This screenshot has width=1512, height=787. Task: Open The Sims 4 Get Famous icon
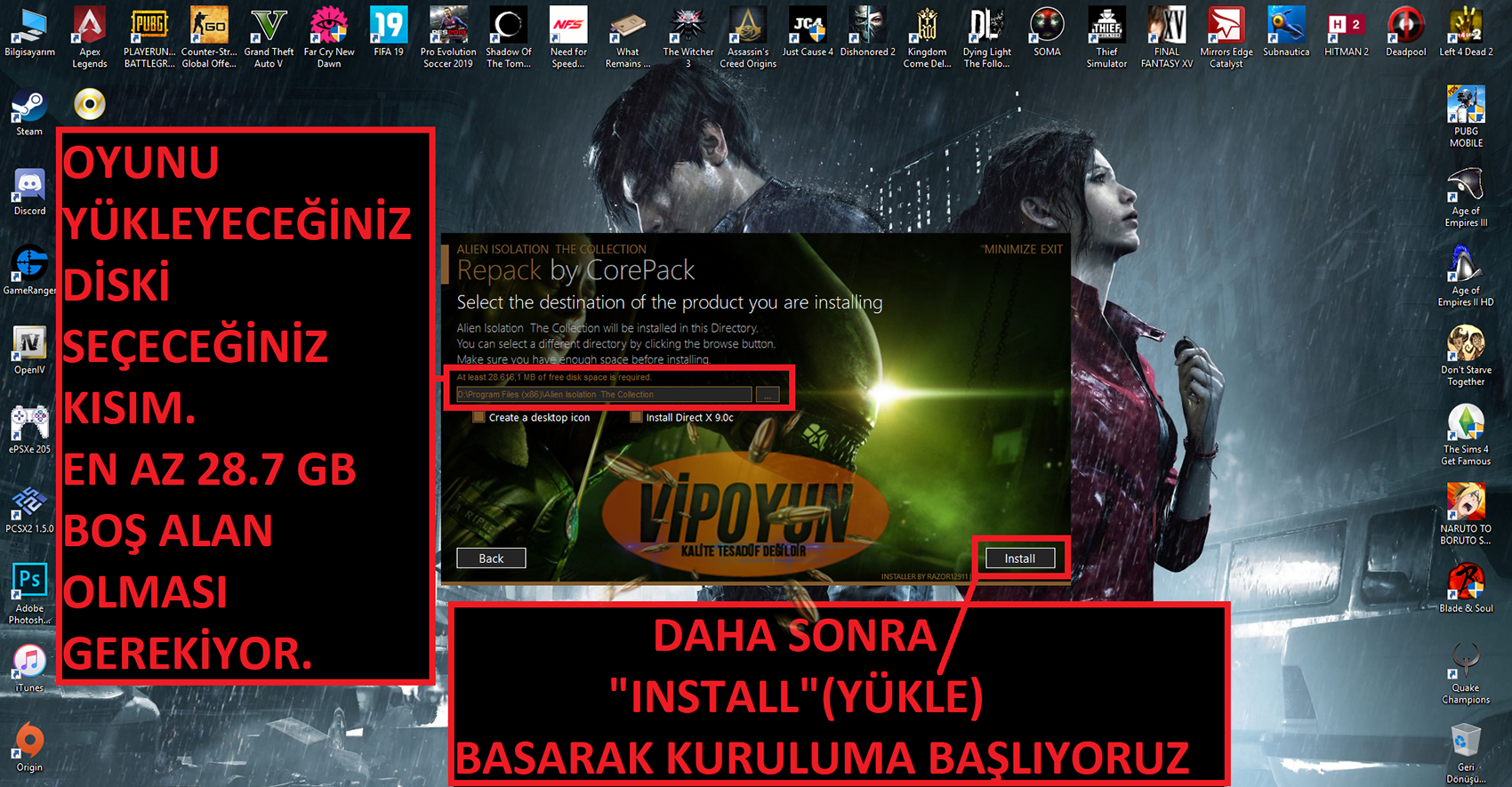(1466, 435)
